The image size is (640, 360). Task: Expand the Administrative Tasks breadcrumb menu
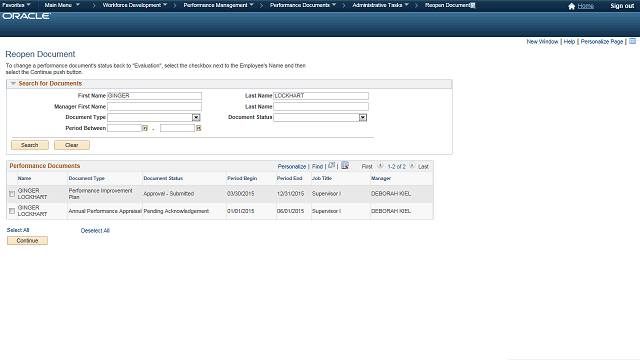pyautogui.click(x=380, y=5)
